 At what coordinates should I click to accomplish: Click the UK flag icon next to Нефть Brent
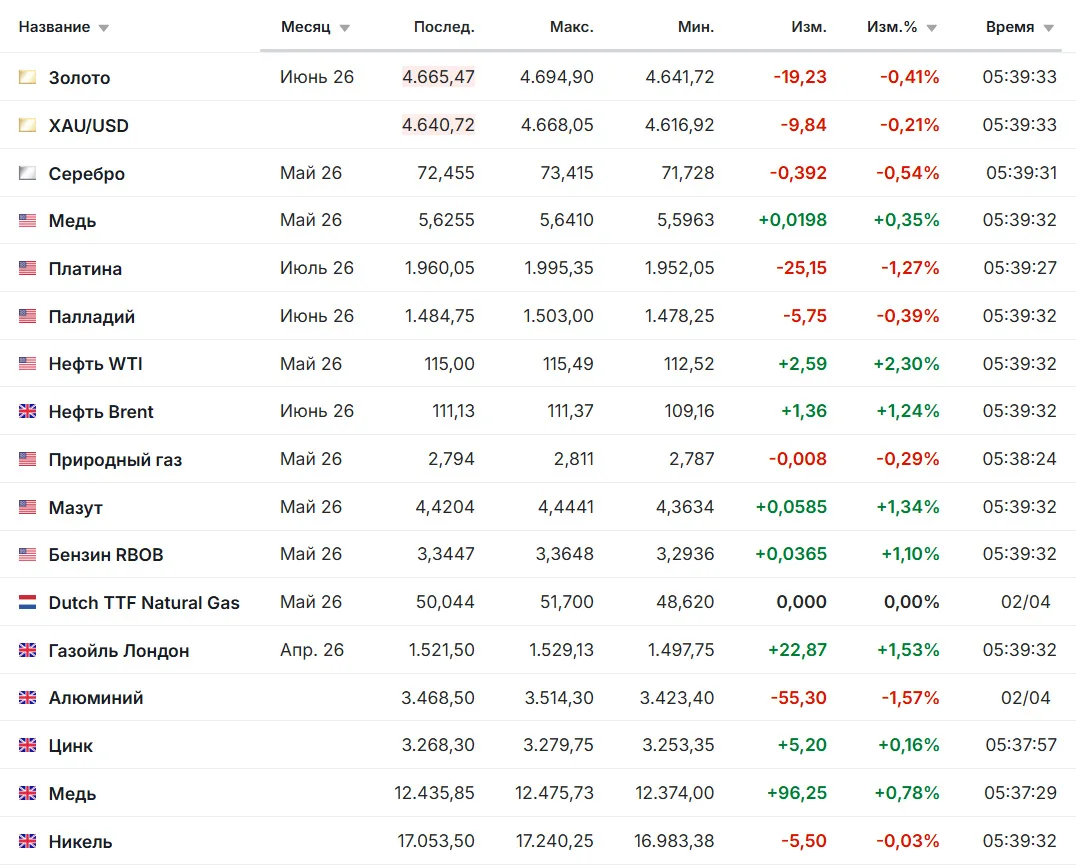(x=27, y=411)
